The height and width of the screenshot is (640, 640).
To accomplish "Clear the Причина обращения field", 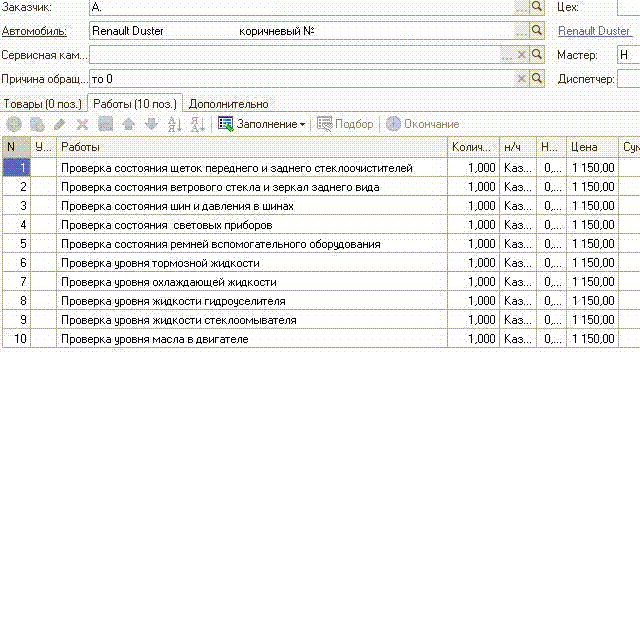I will point(521,78).
